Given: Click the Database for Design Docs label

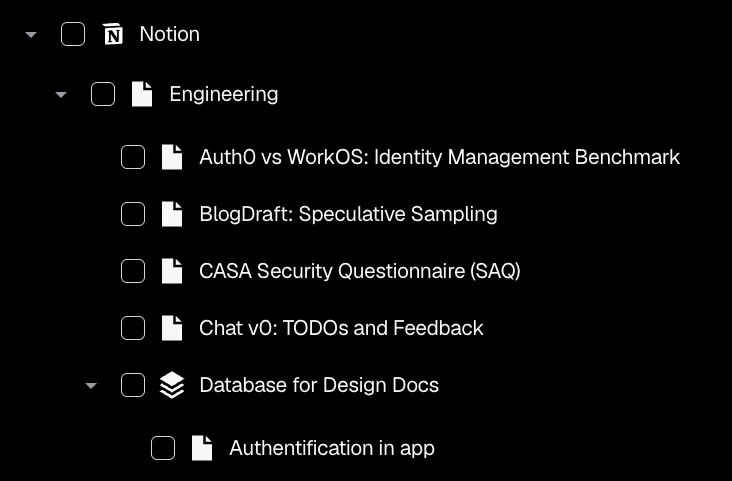Looking at the screenshot, I should coord(319,385).
